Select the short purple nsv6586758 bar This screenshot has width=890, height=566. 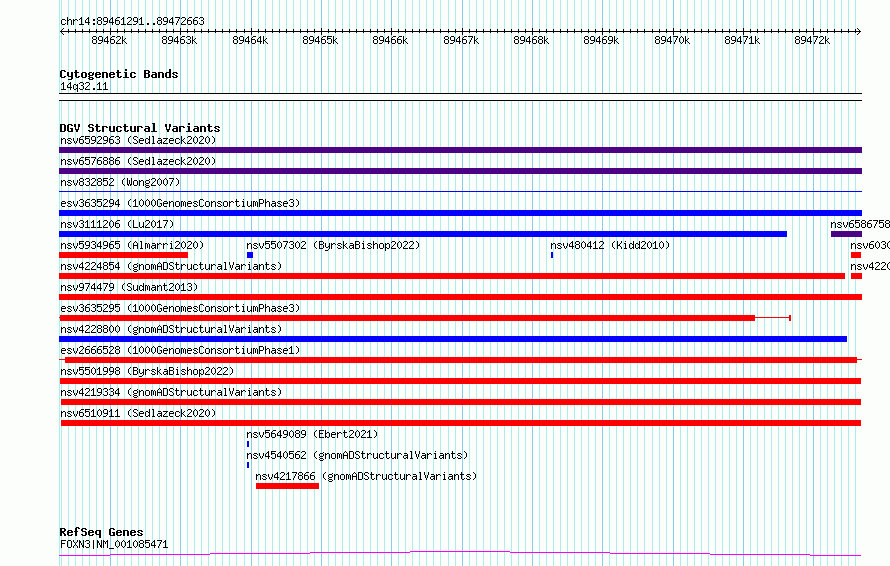pos(846,234)
